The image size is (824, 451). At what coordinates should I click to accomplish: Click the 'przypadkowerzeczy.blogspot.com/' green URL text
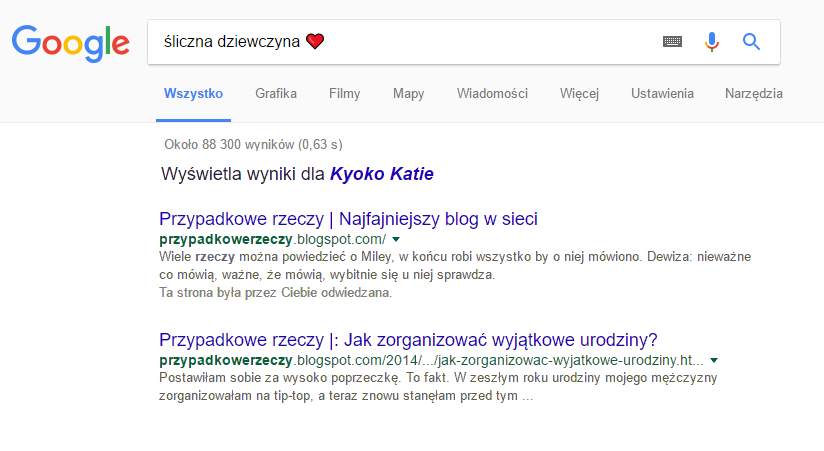(273, 240)
